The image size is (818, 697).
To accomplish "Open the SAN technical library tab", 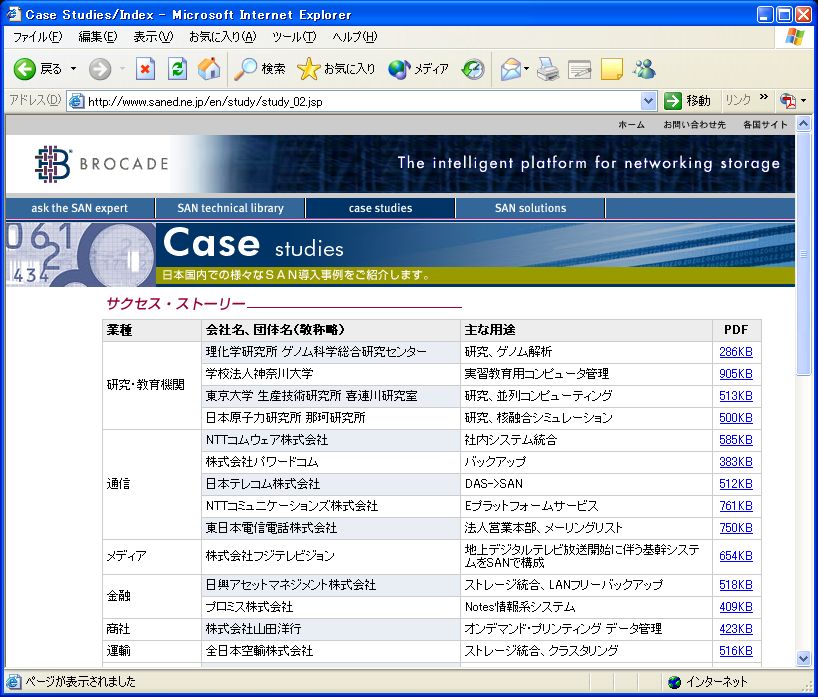I will (231, 208).
